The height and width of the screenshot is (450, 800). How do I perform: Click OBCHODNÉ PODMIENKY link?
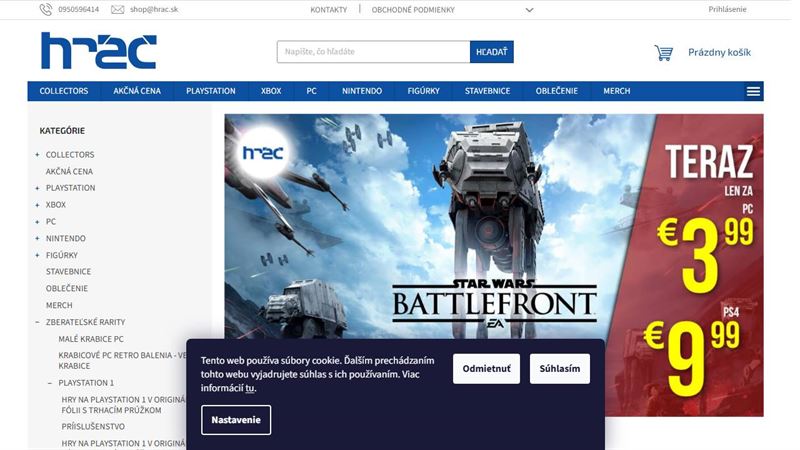tap(413, 10)
